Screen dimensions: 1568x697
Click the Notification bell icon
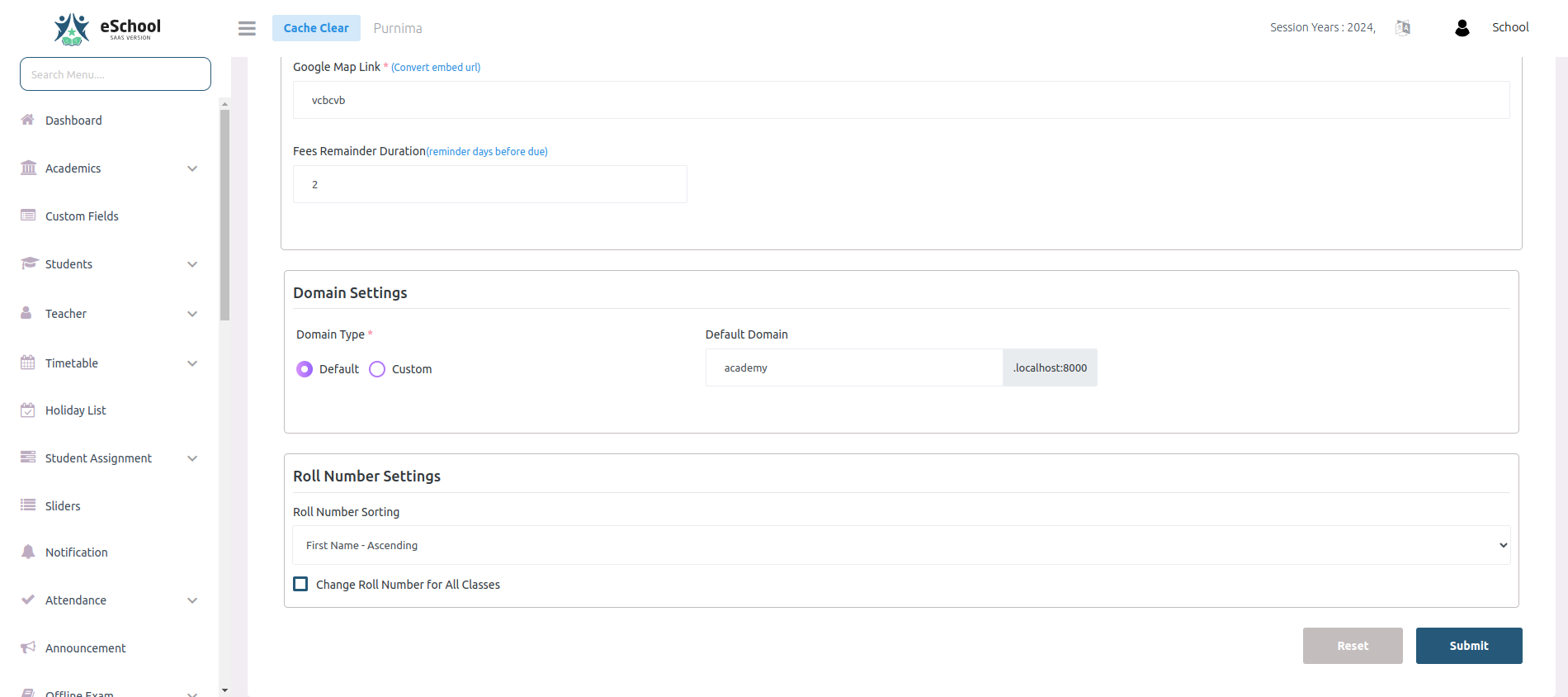[28, 552]
